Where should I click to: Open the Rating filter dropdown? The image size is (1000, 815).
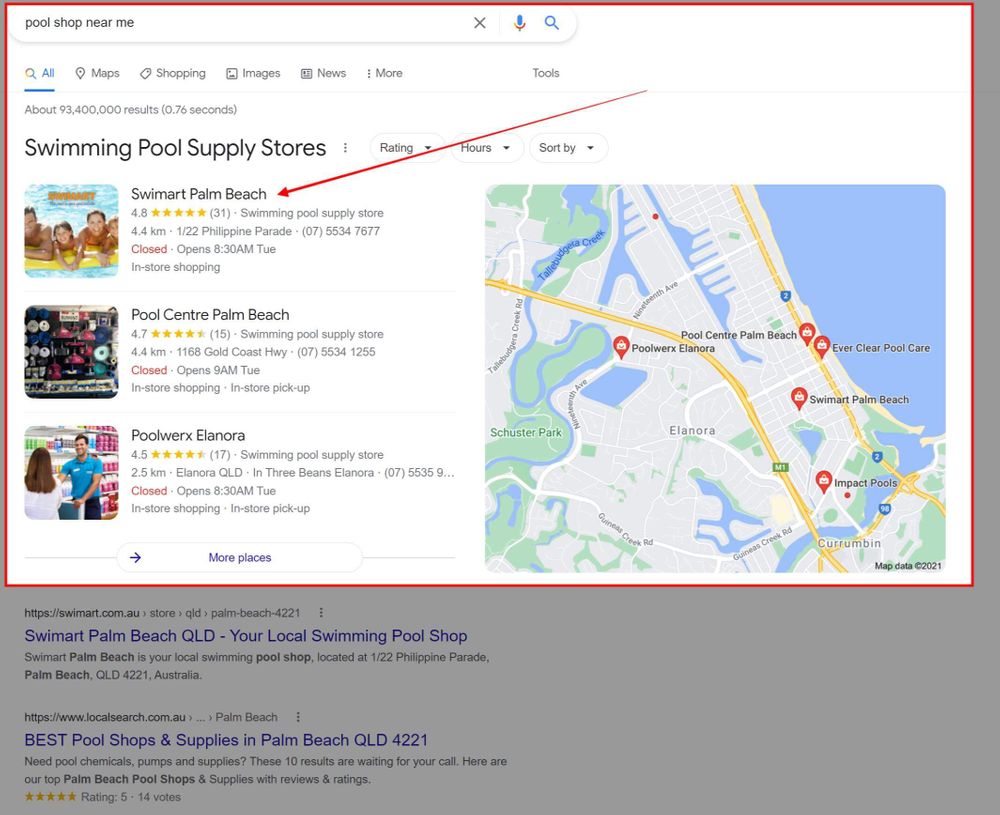pyautogui.click(x=406, y=148)
